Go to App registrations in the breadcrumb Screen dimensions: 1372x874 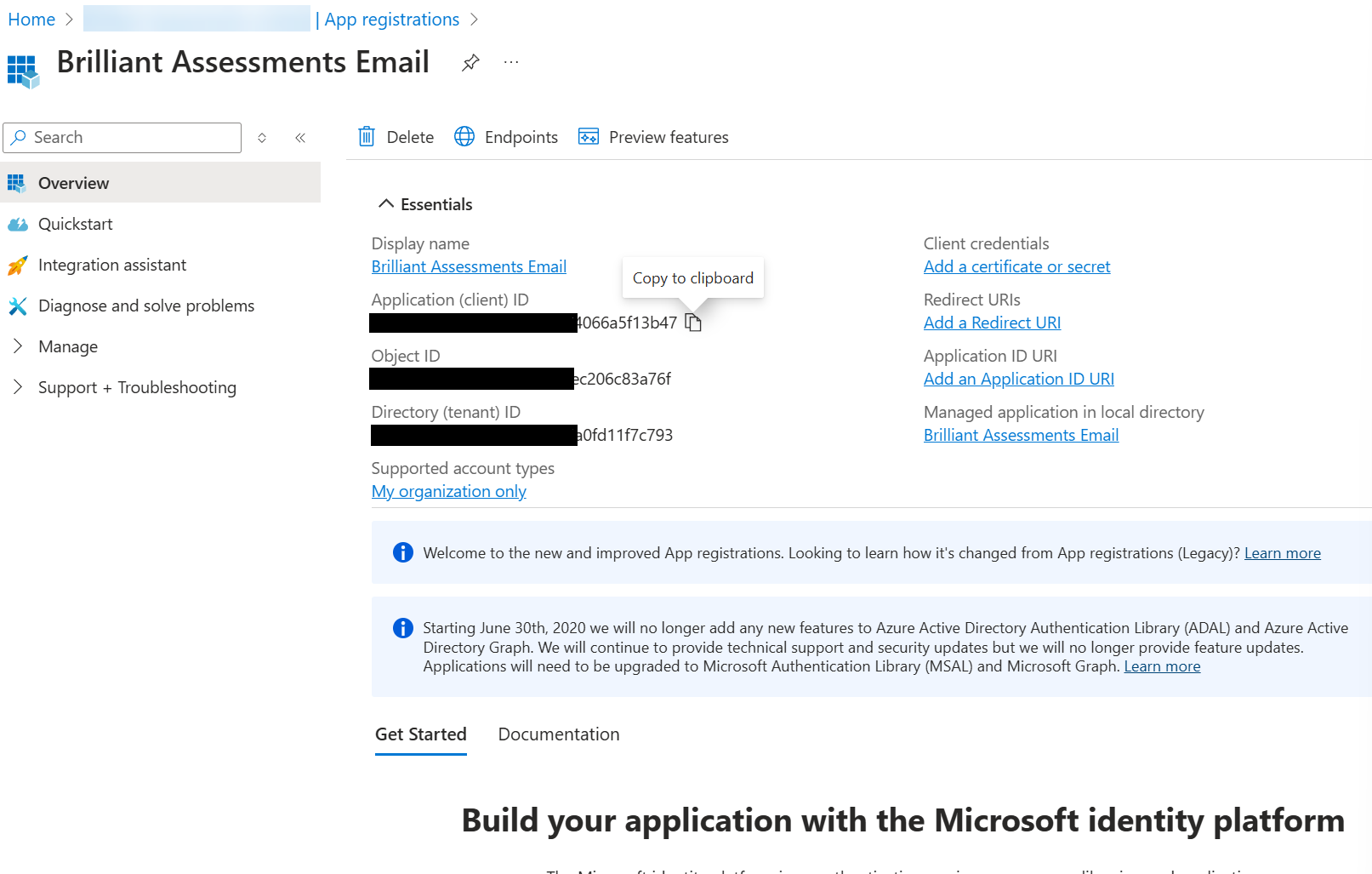pyautogui.click(x=391, y=20)
